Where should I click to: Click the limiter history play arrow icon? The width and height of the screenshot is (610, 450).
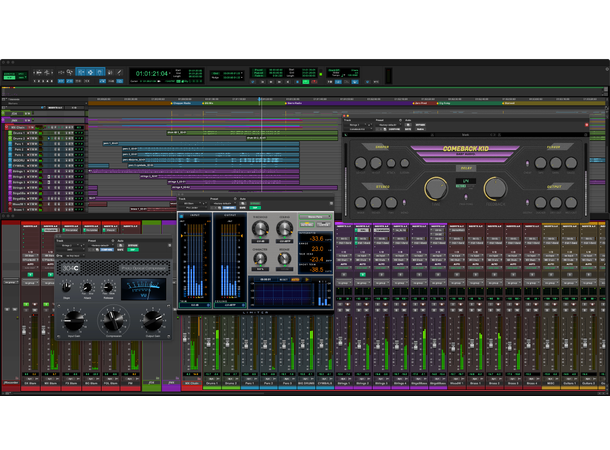pos(307,280)
